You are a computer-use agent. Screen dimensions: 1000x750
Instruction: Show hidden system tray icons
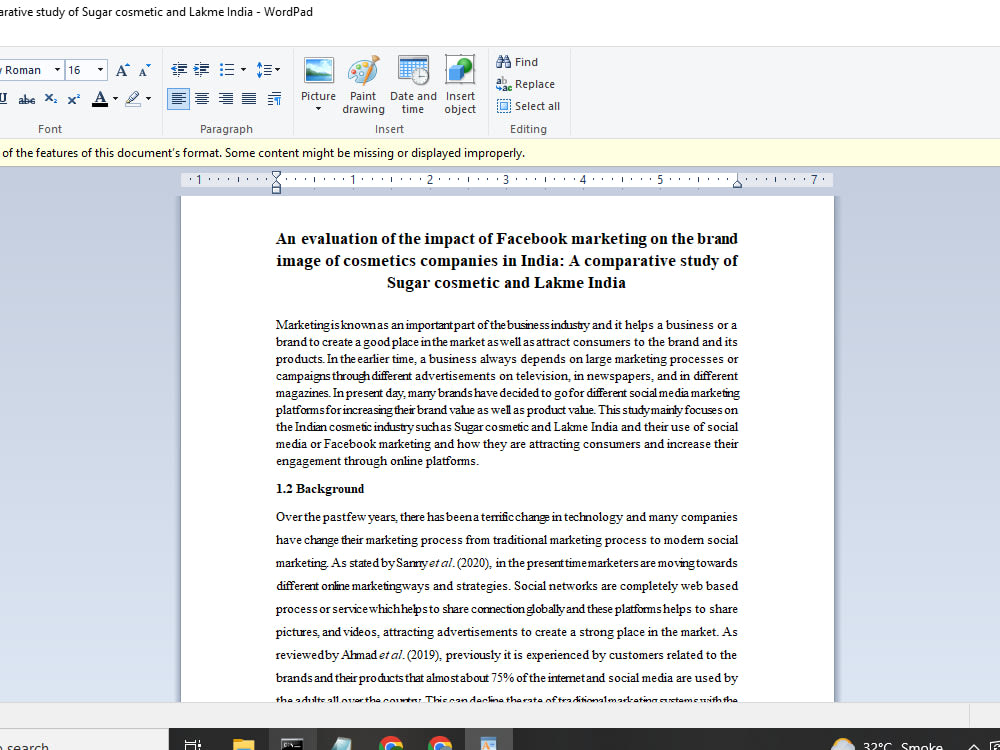pyautogui.click(x=974, y=745)
